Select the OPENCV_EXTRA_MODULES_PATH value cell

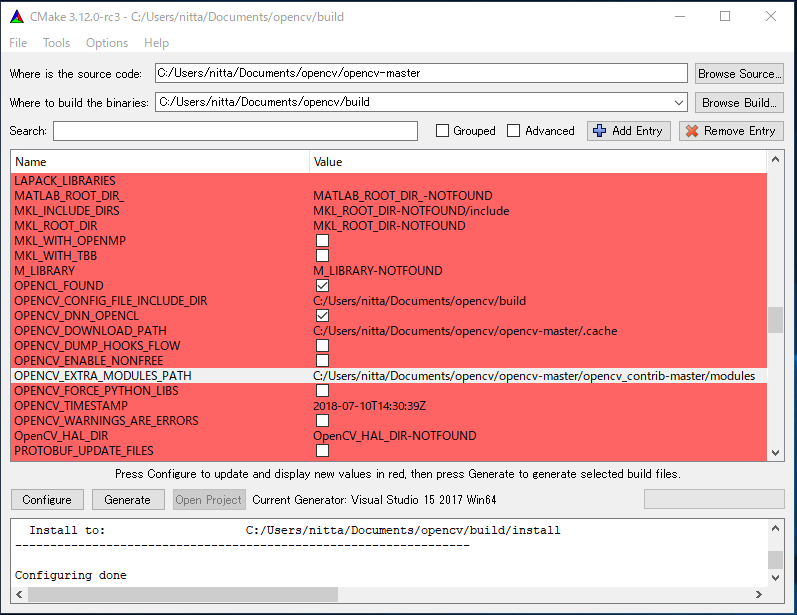(535, 376)
